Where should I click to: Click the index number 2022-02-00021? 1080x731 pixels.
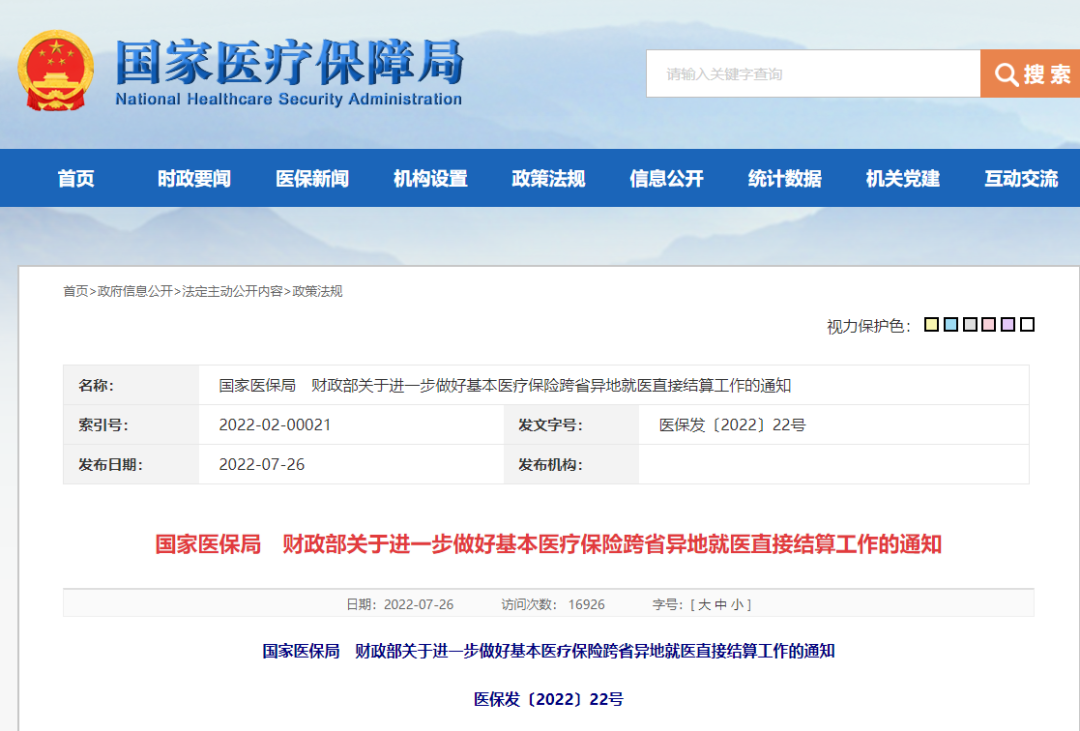(x=275, y=424)
